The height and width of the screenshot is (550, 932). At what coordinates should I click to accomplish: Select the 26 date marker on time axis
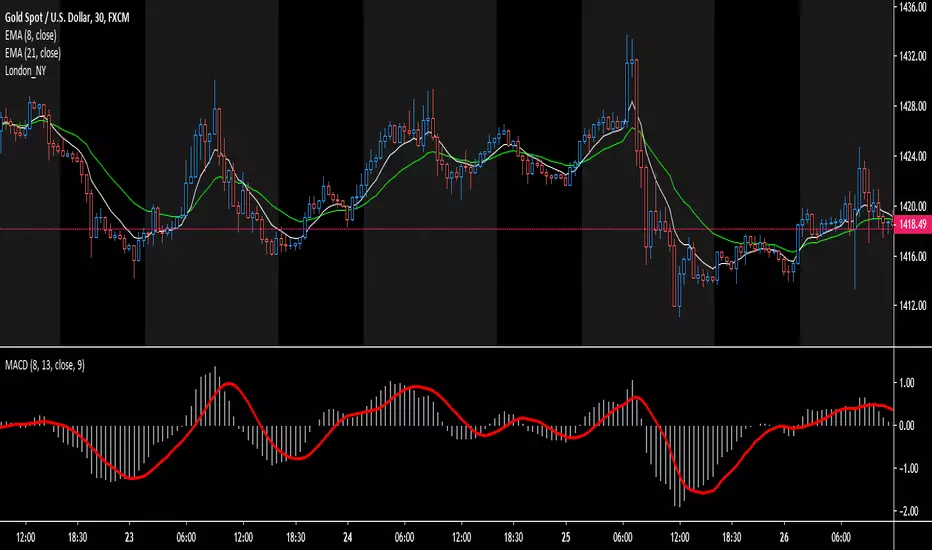click(x=784, y=538)
